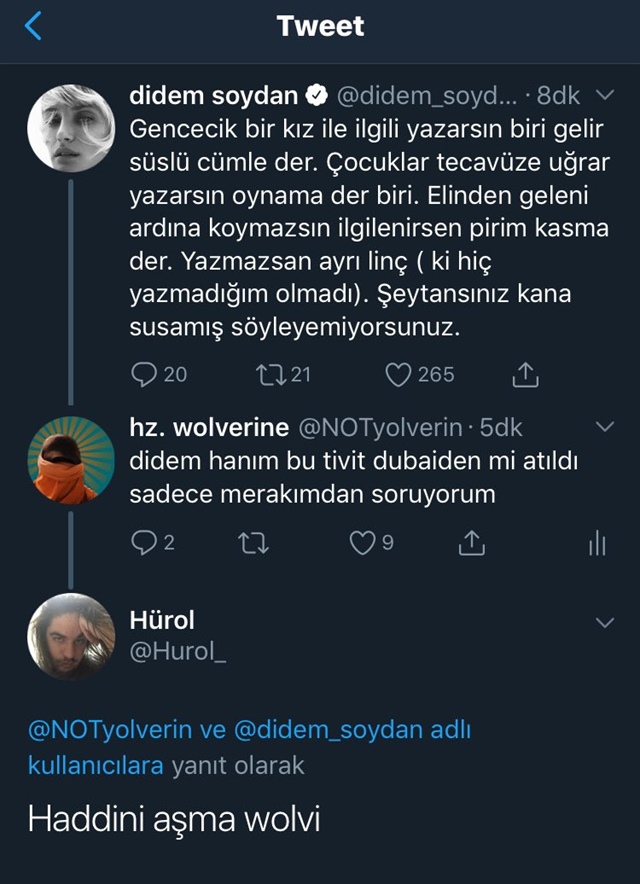640x884 pixels.
Task: Share hz. wolverine's tweet
Action: point(470,542)
